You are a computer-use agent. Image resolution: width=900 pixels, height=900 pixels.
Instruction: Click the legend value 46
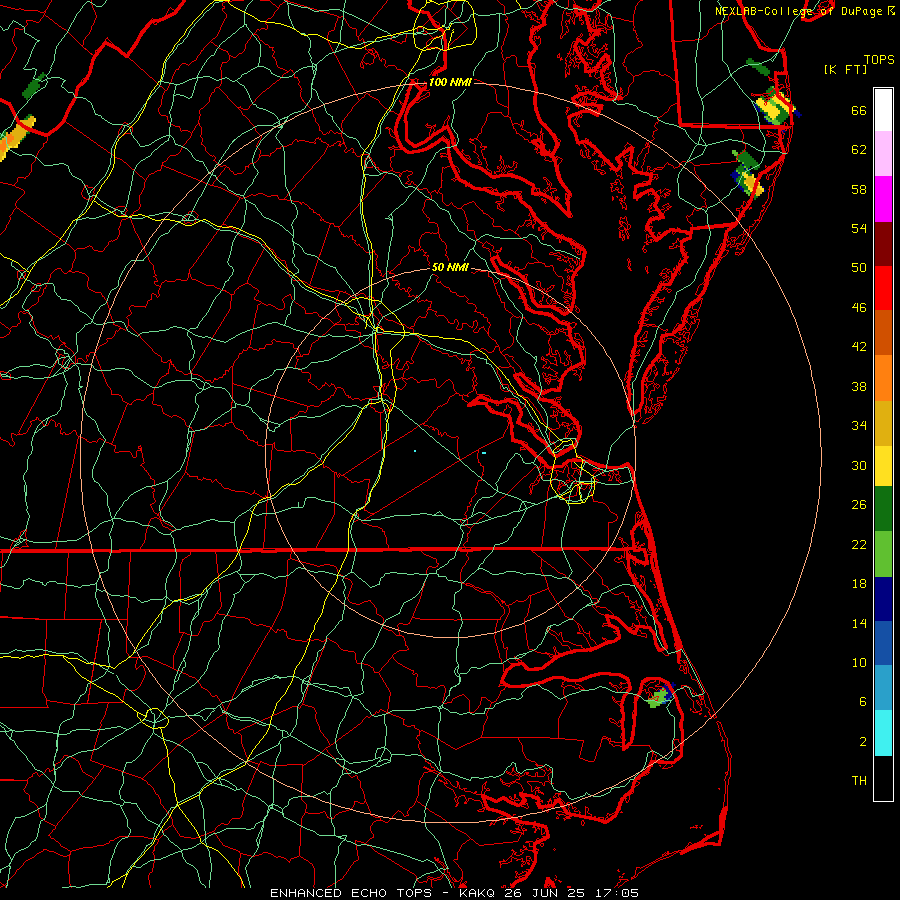pyautogui.click(x=859, y=308)
